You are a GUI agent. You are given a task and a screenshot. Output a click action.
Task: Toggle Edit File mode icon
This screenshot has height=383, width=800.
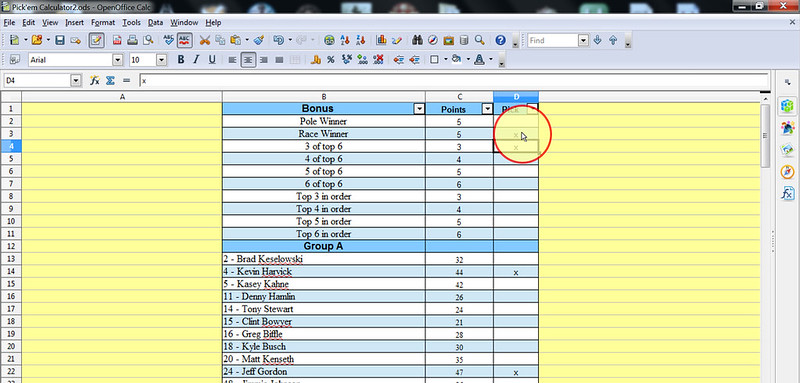pyautogui.click(x=96, y=40)
